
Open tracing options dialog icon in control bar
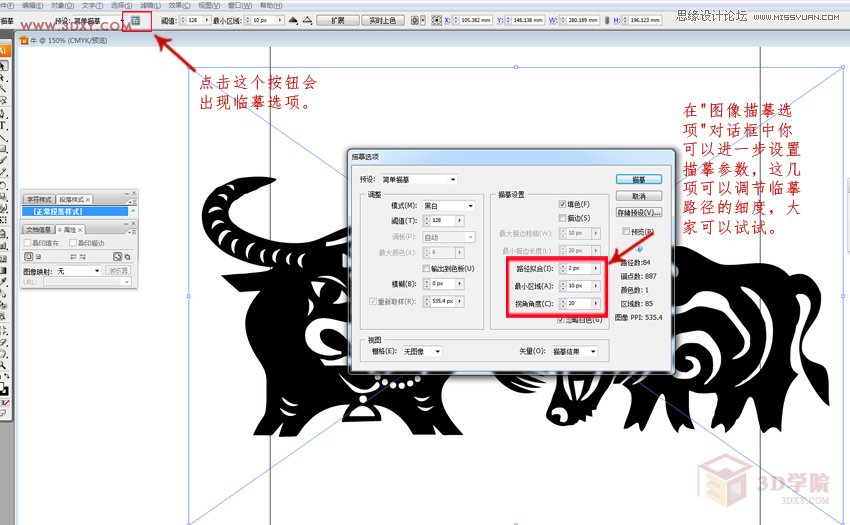coord(136,20)
